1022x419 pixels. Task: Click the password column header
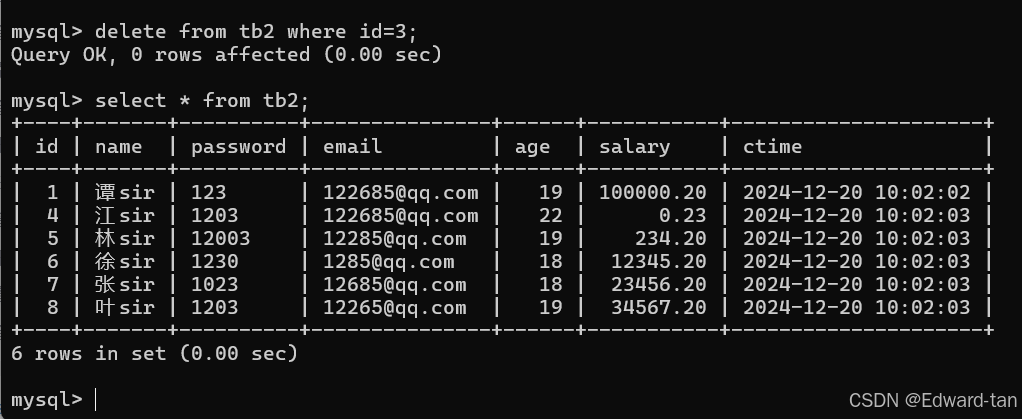(x=238, y=146)
